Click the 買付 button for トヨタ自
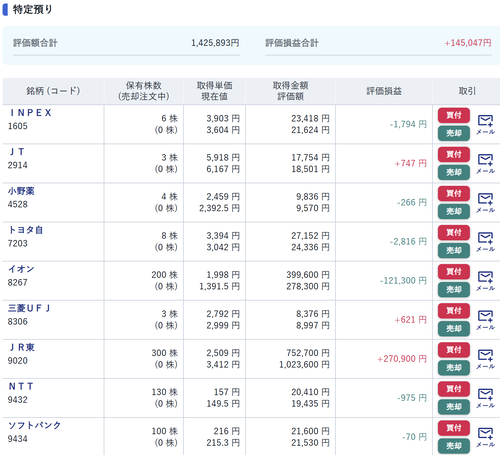The height and width of the screenshot is (455, 500). (454, 232)
